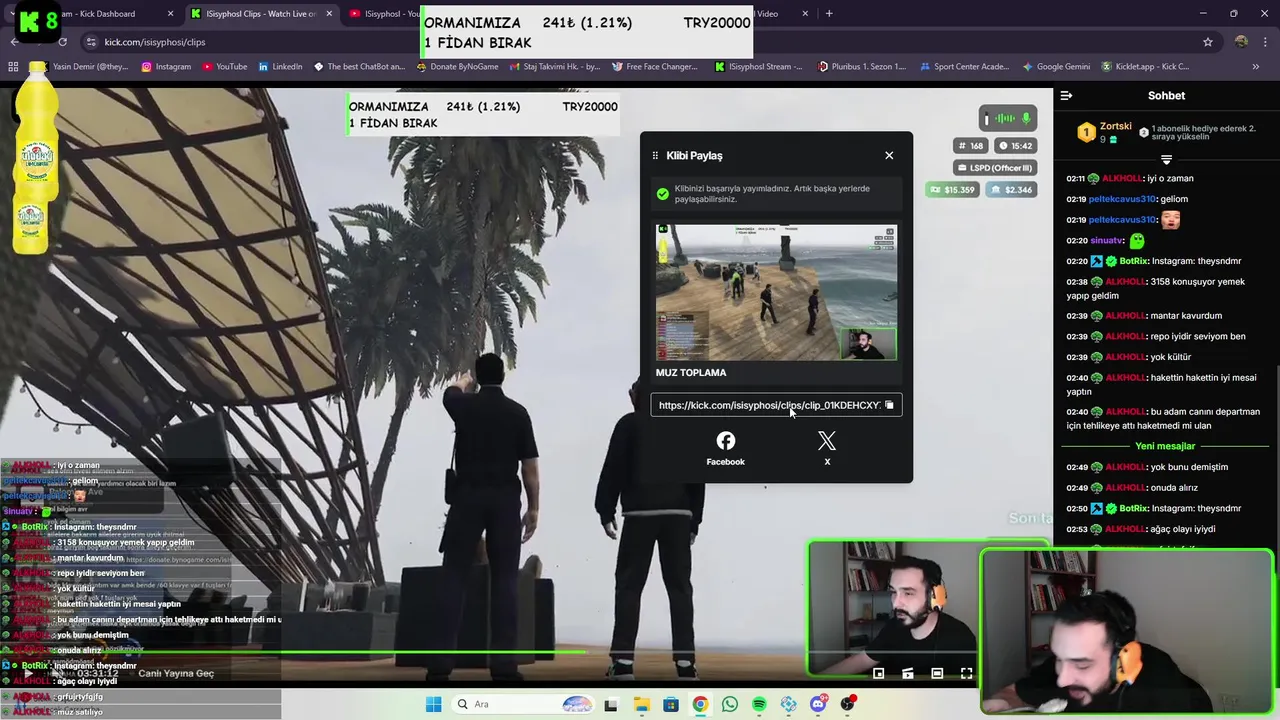Open the Google Gemini bookmark
Screen dimensions: 1280x720
(1056, 67)
